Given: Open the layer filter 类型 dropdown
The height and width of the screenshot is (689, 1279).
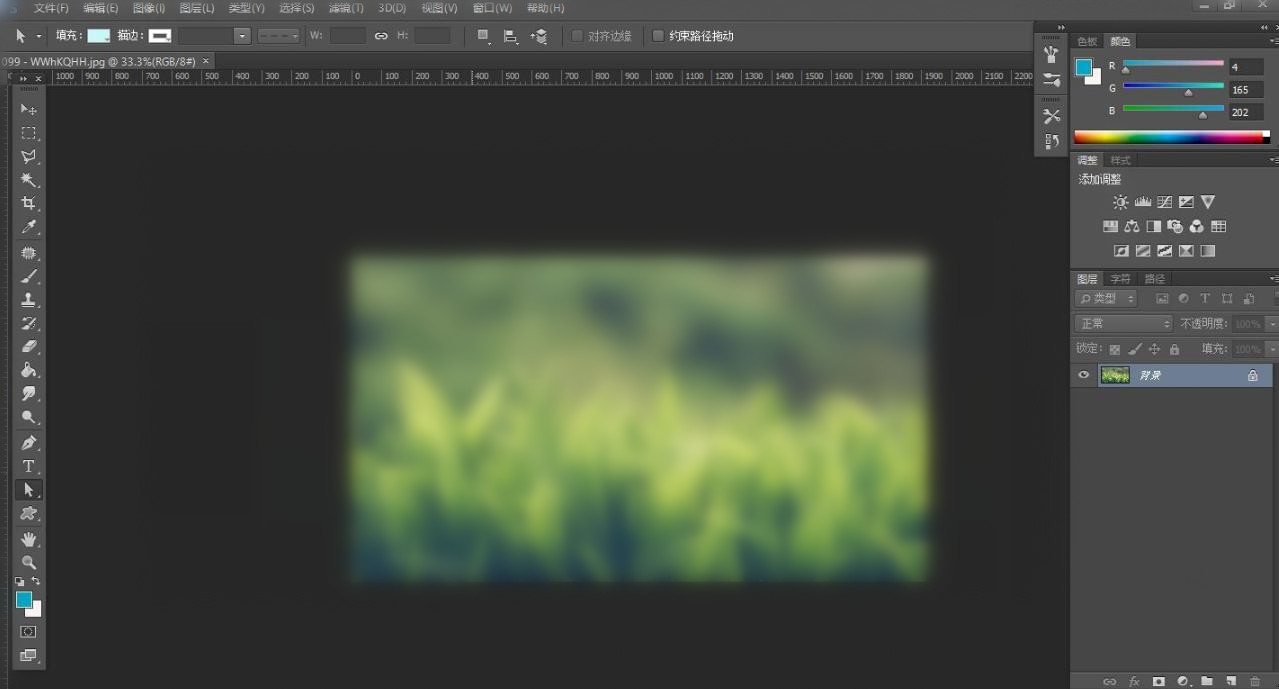Looking at the screenshot, I should tap(1106, 298).
